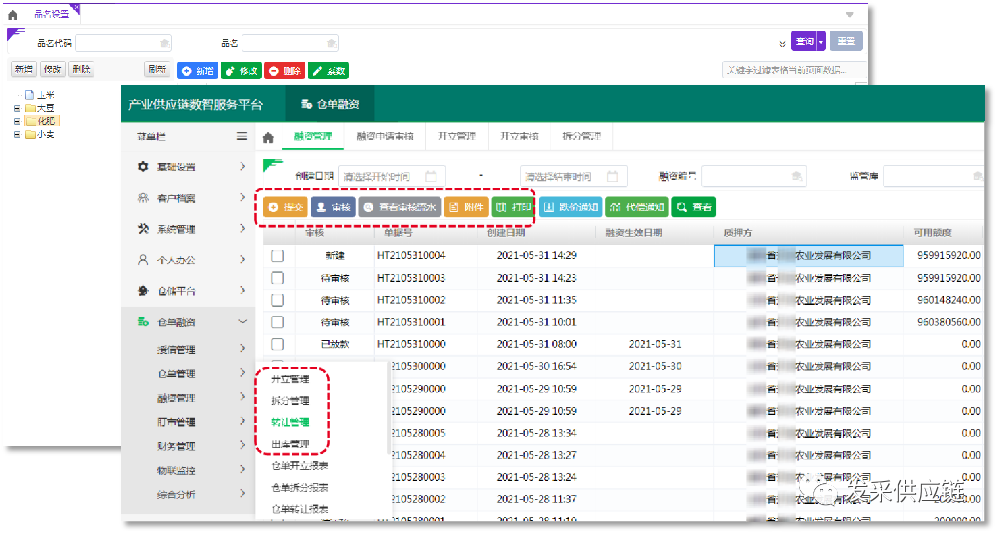Expand the 授信管理 submenu chevron
Viewport: 997px width, 535px height.
point(242,348)
